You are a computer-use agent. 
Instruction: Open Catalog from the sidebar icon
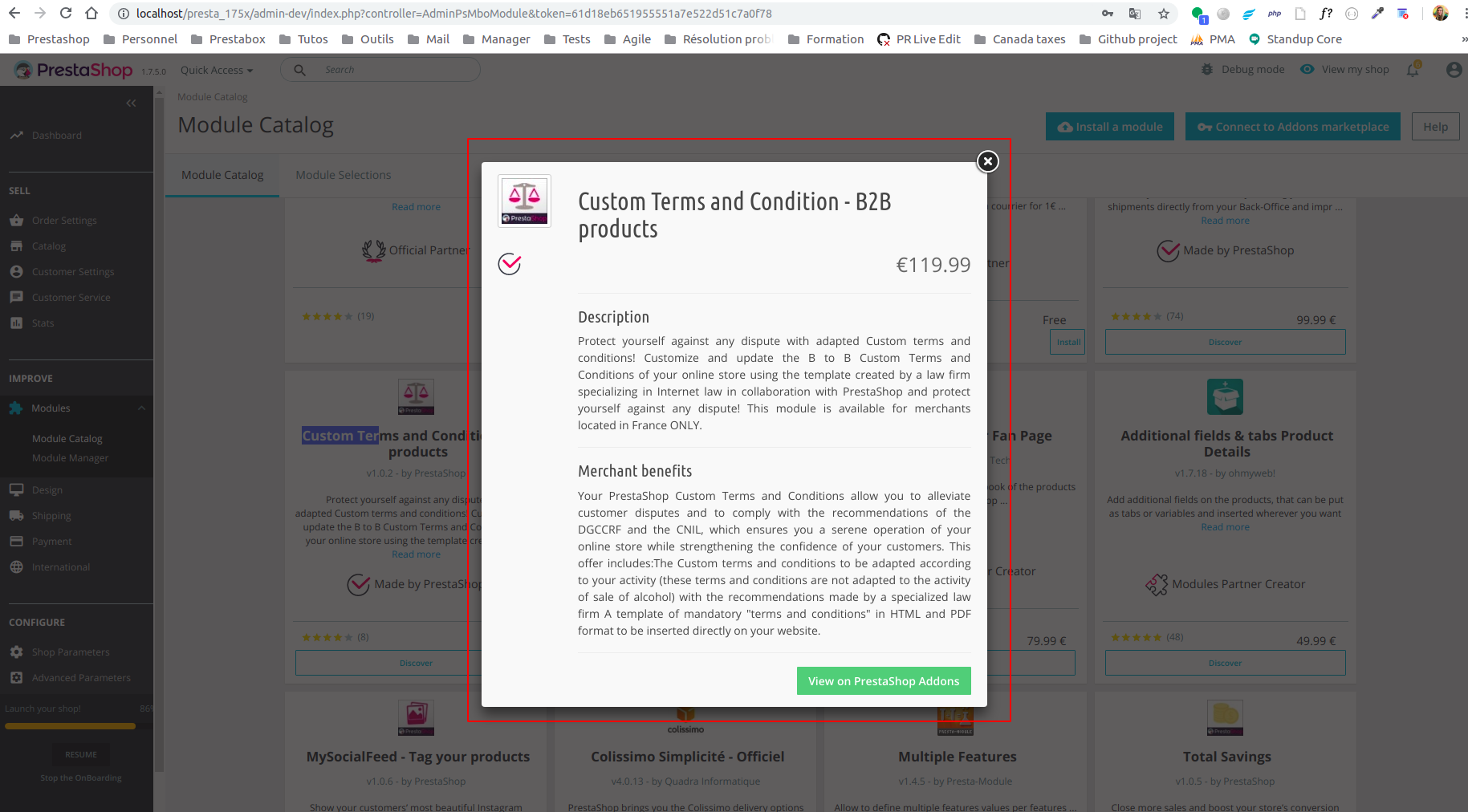(18, 246)
